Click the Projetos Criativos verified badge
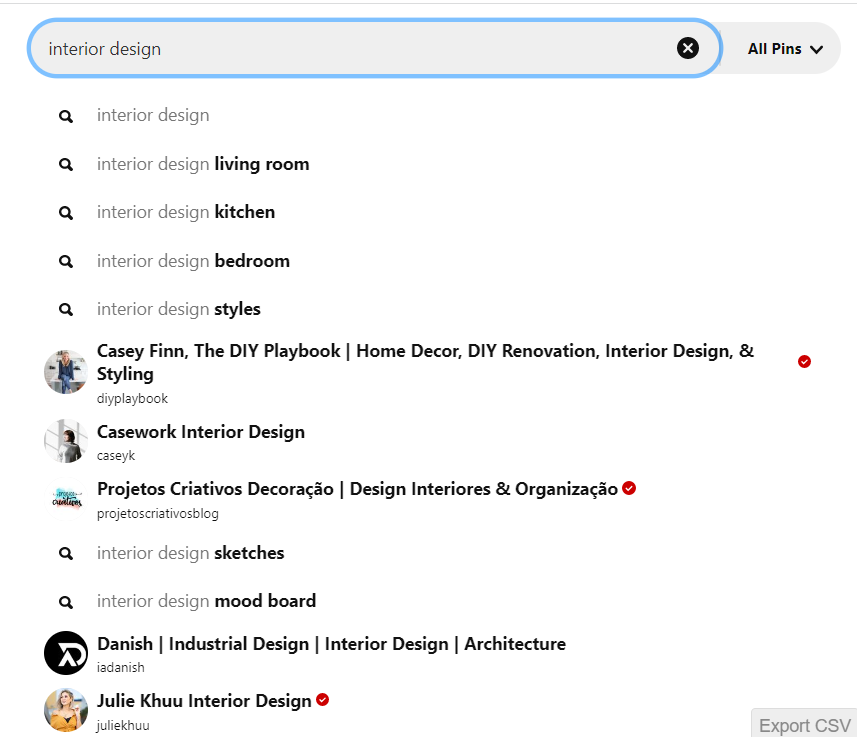The image size is (857, 737). click(629, 488)
